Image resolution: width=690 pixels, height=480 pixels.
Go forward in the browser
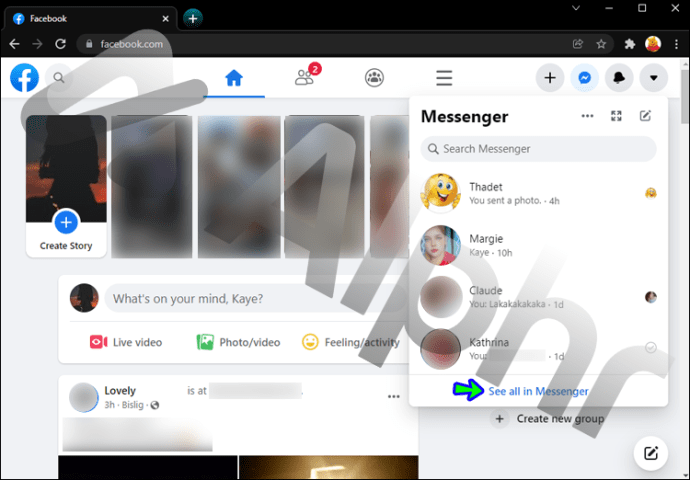click(37, 44)
